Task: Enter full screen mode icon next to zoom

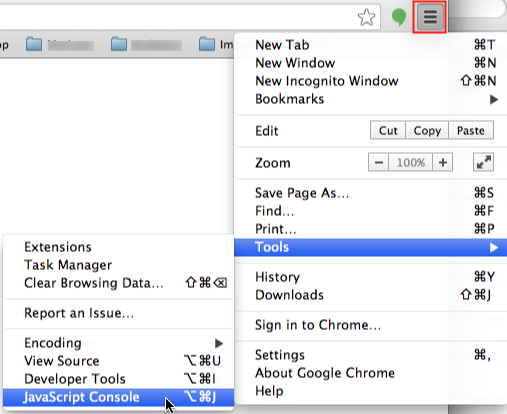Action: coord(483,162)
